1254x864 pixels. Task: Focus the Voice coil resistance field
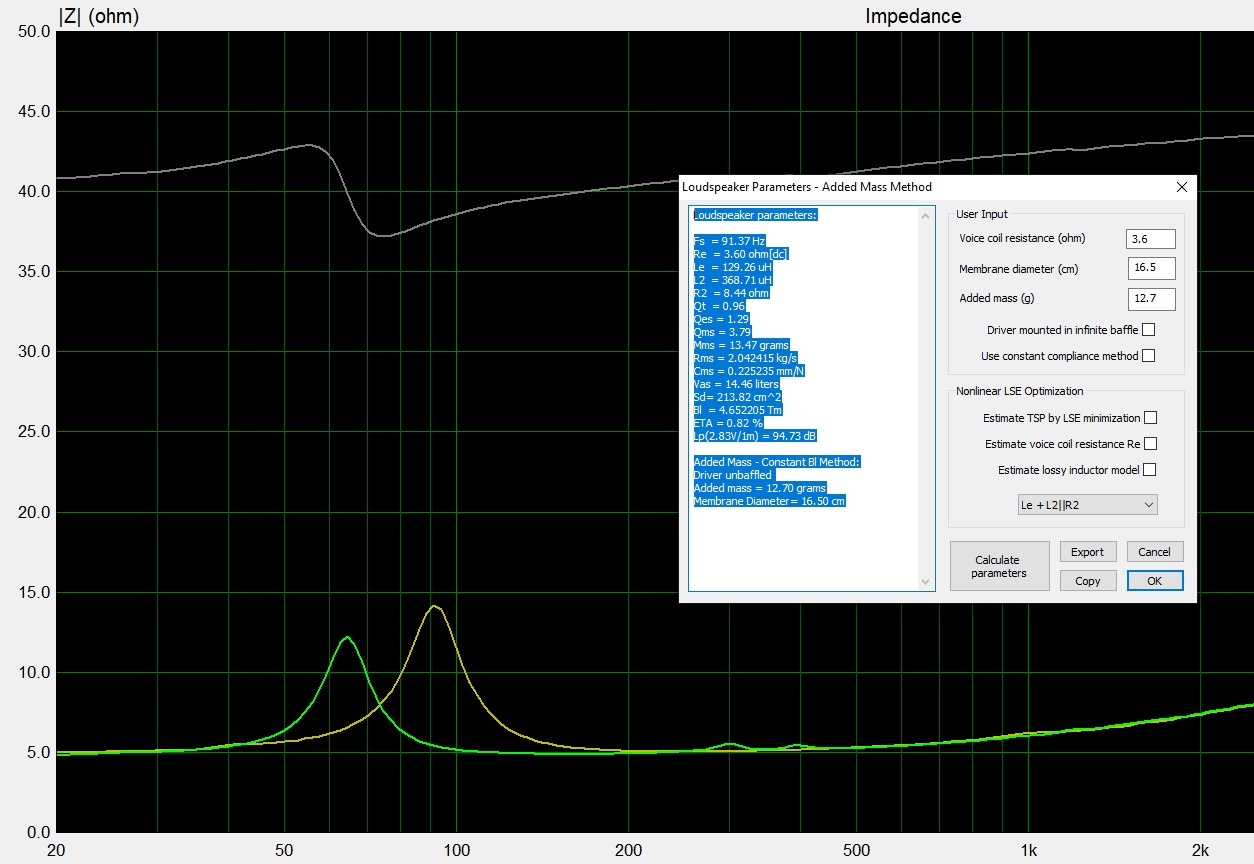pos(1150,239)
